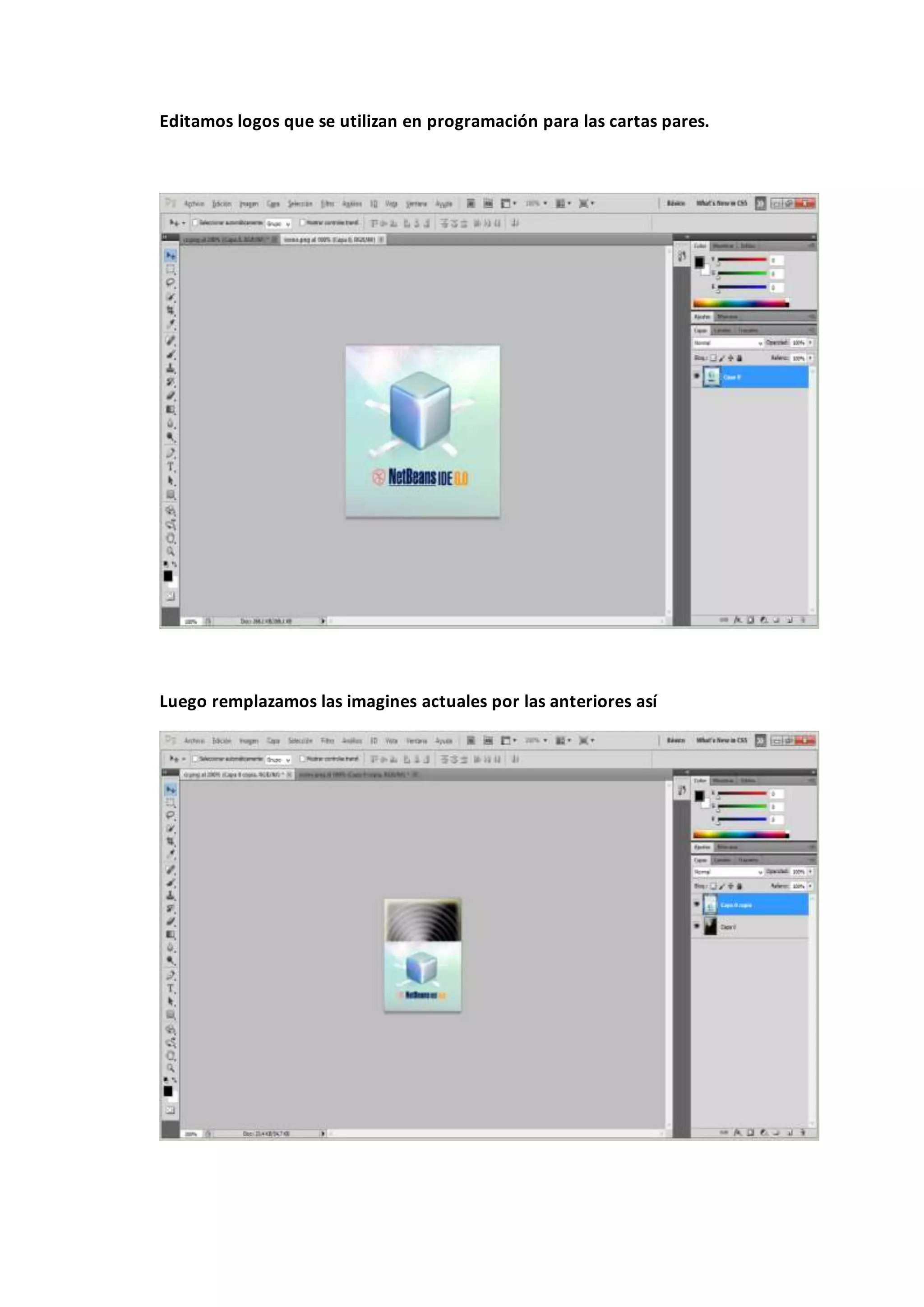Select the Gradient tool in the first screenshot
The image size is (924, 1307).
[170, 409]
